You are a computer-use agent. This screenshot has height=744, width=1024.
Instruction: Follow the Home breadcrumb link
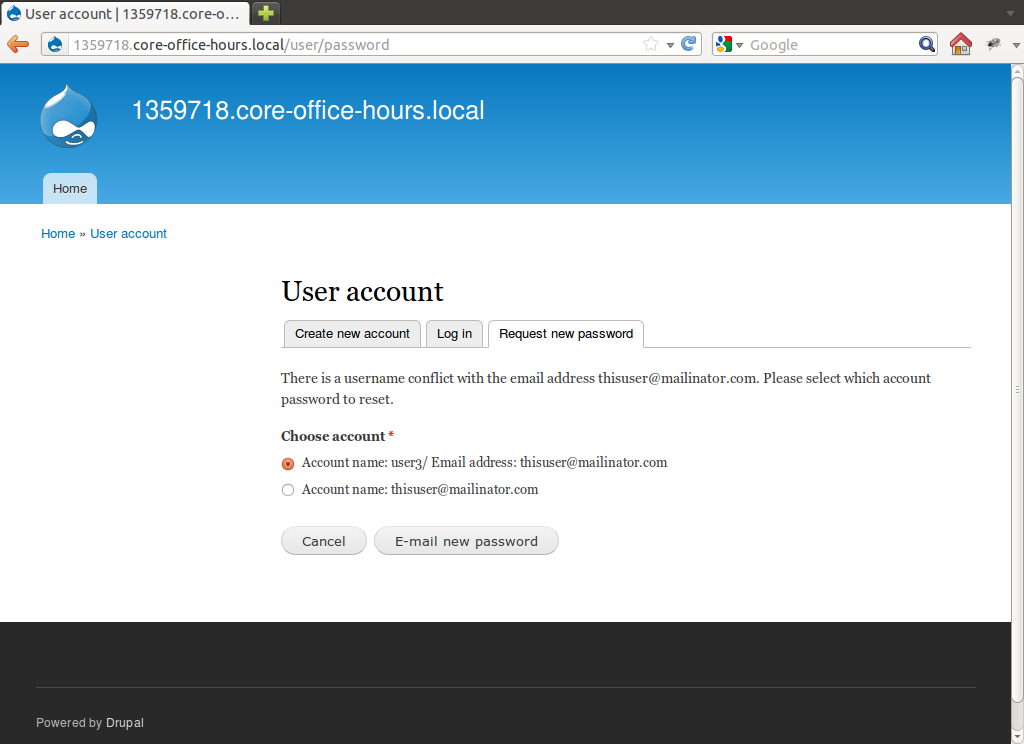(58, 234)
